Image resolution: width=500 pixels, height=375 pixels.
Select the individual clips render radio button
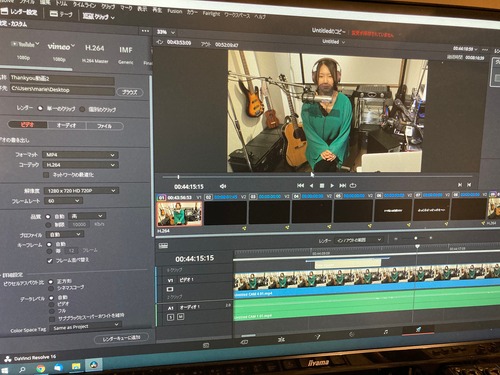pyautogui.click(x=82, y=109)
